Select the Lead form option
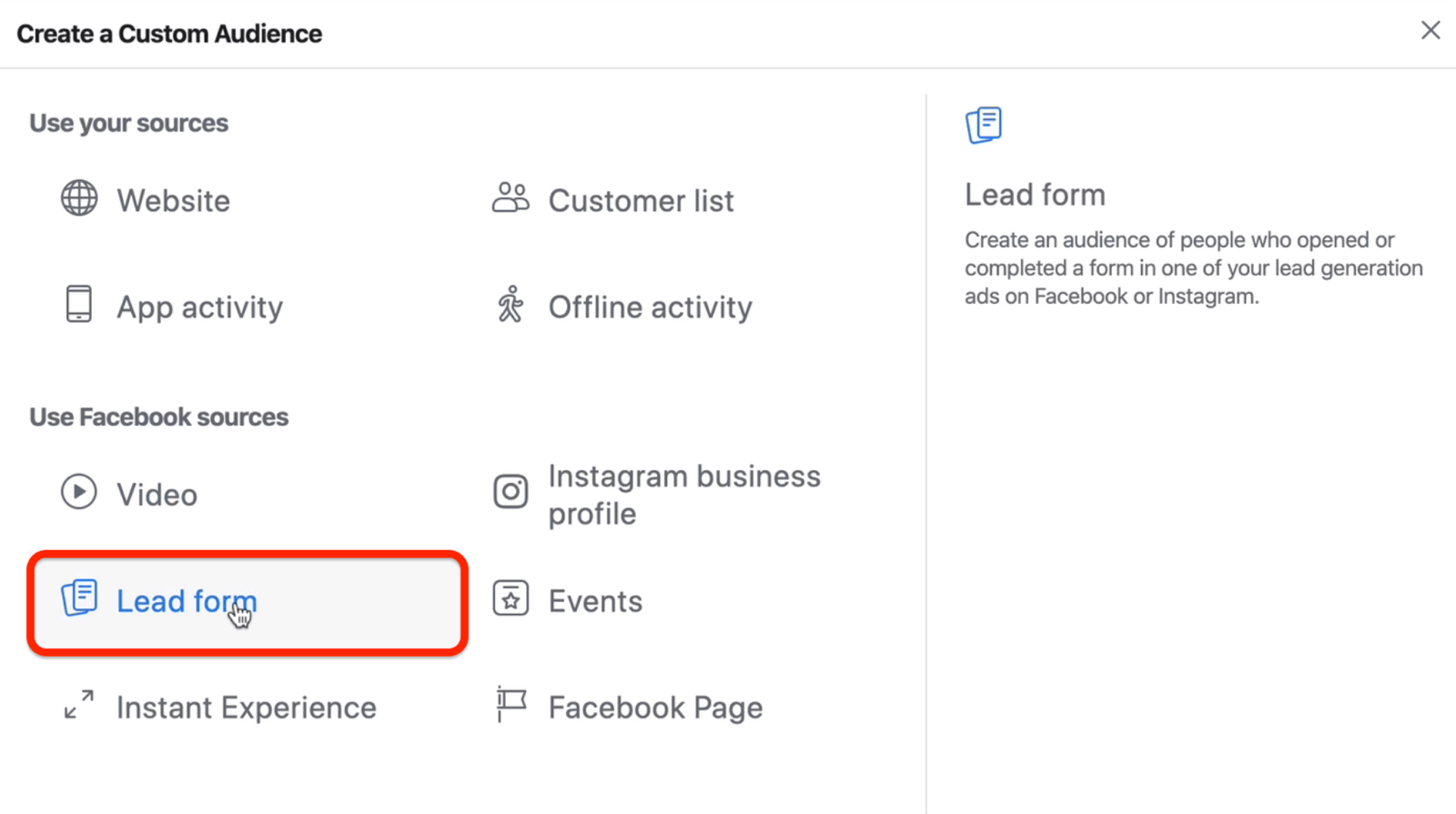 [x=248, y=602]
